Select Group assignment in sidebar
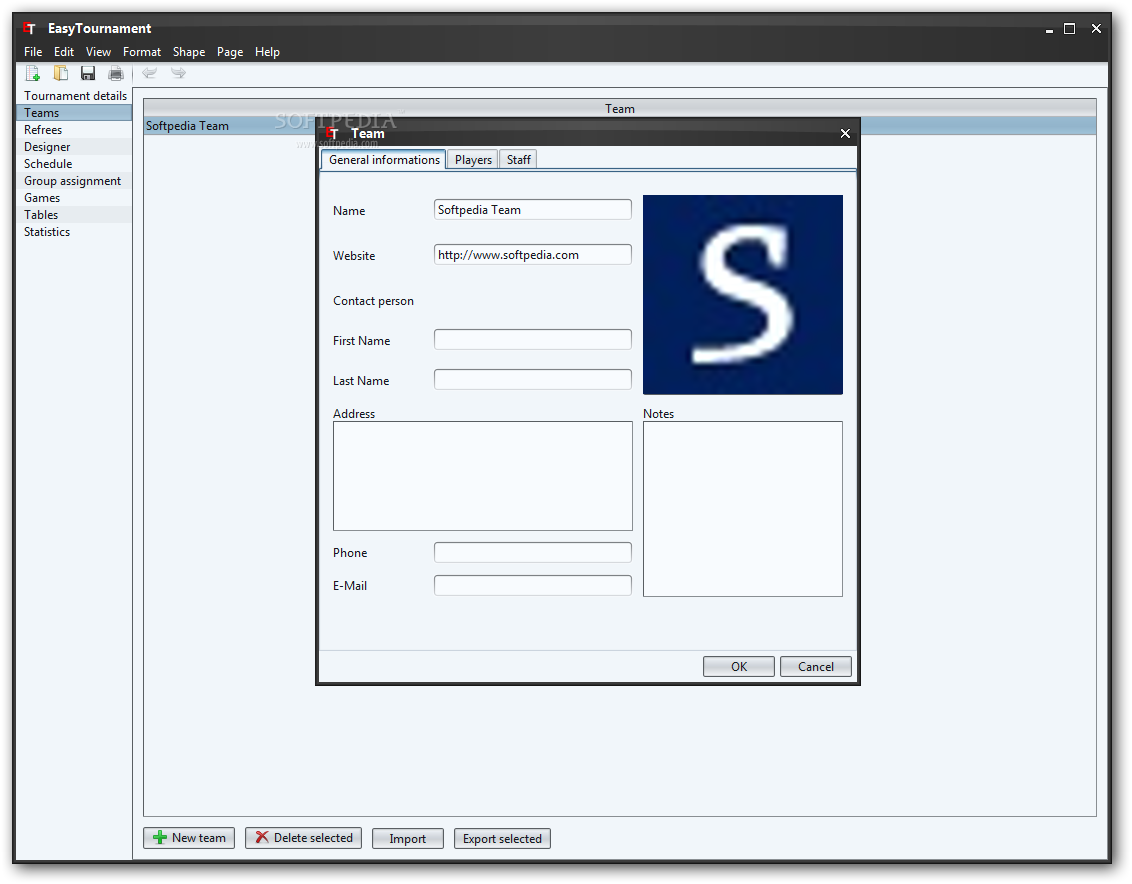1132x884 pixels. [x=74, y=181]
